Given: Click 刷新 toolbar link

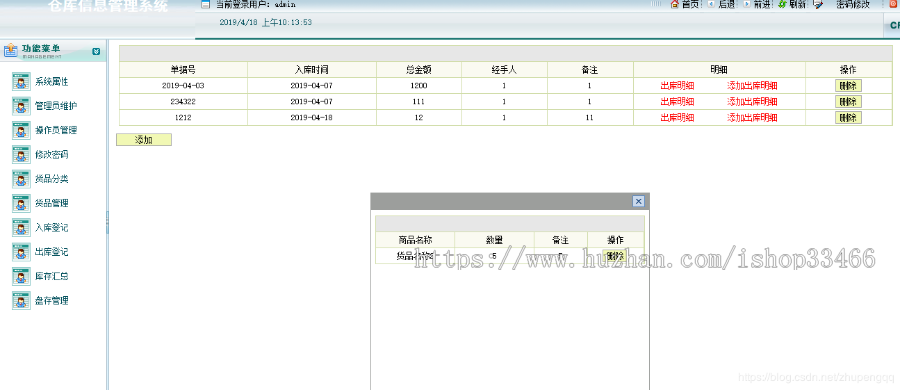Looking at the screenshot, I should click(798, 5).
